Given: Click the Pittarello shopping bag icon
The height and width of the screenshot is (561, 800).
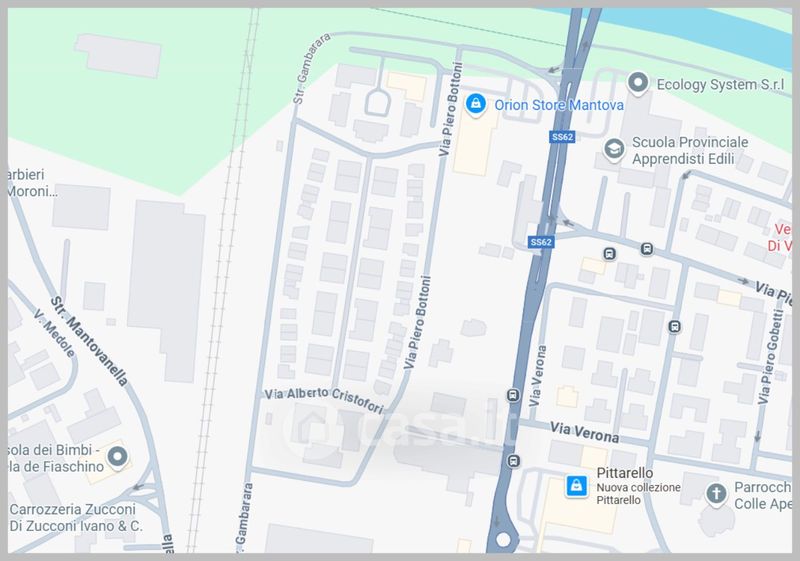Looking at the screenshot, I should (x=577, y=485).
